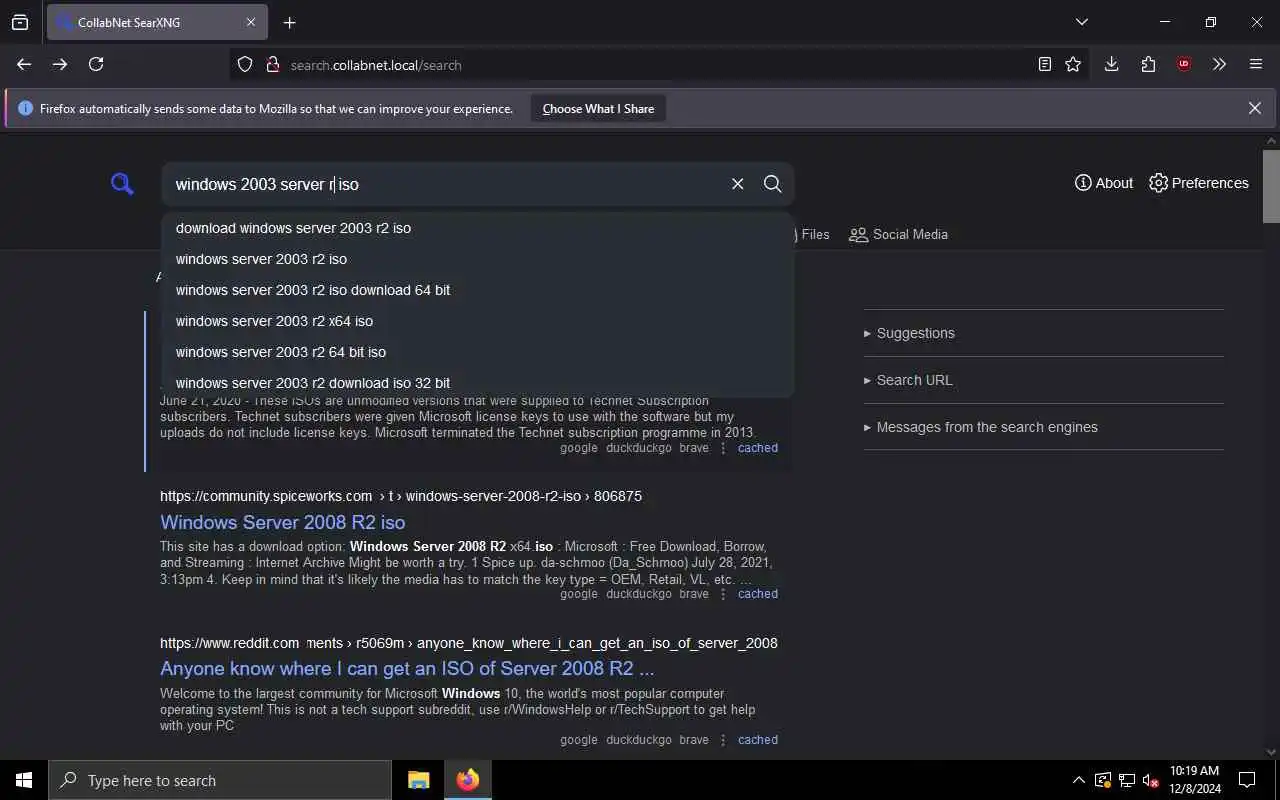Open the more options dots for Technet ISOs result
Screen dimensions: 1280x800
point(723,448)
